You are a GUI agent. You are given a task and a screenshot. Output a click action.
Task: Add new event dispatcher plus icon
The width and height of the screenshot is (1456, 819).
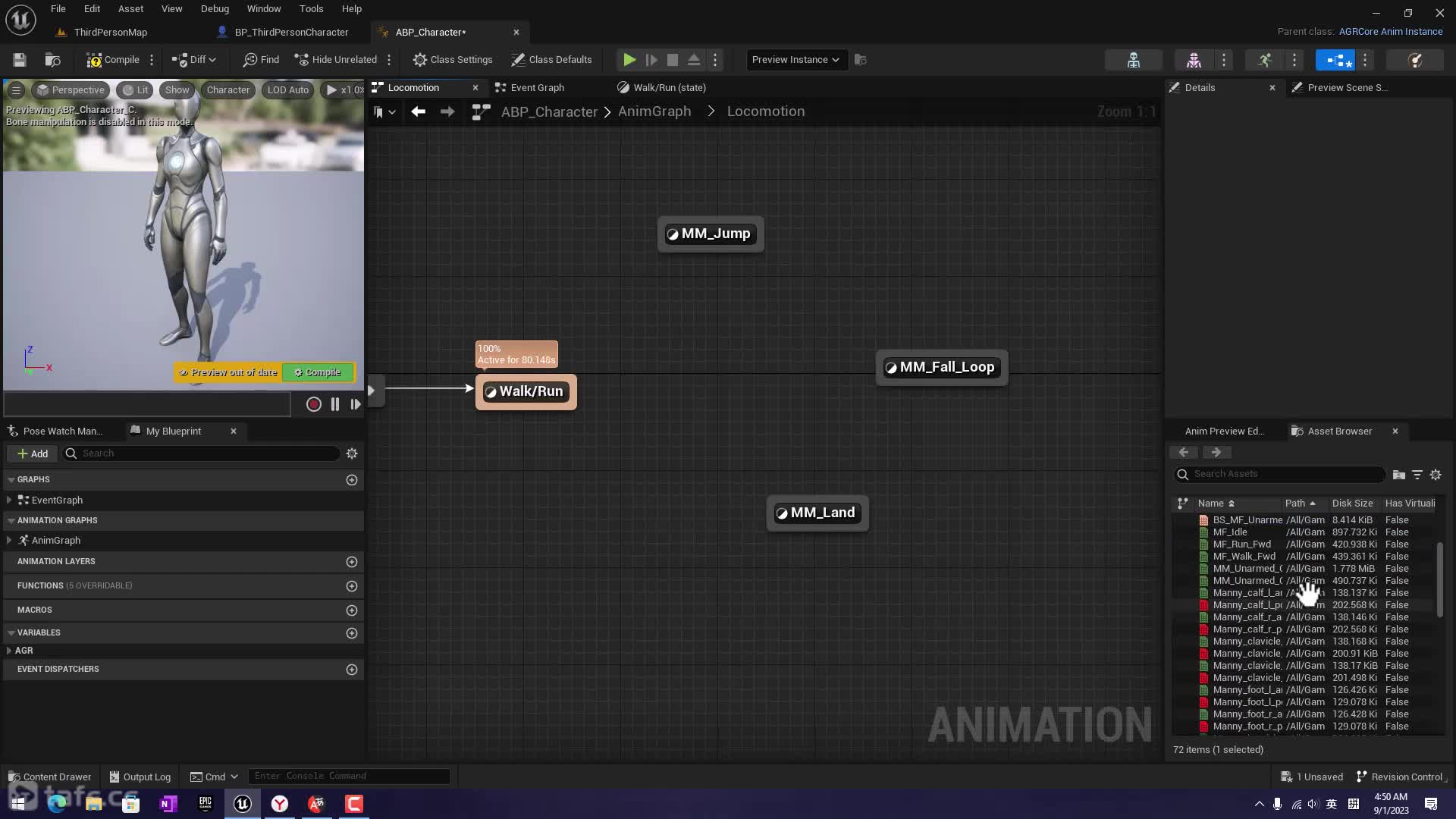coord(352,670)
